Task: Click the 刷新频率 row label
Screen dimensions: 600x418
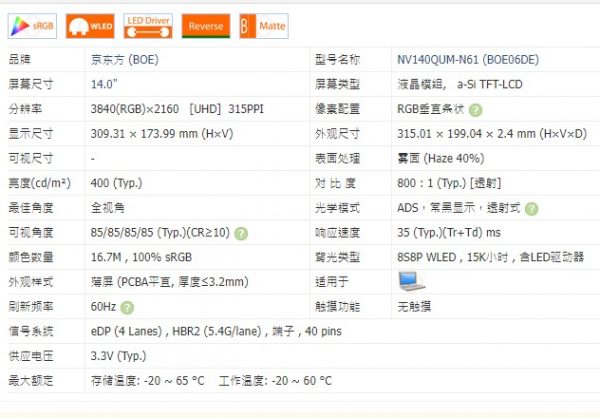Action: [x=31, y=307]
